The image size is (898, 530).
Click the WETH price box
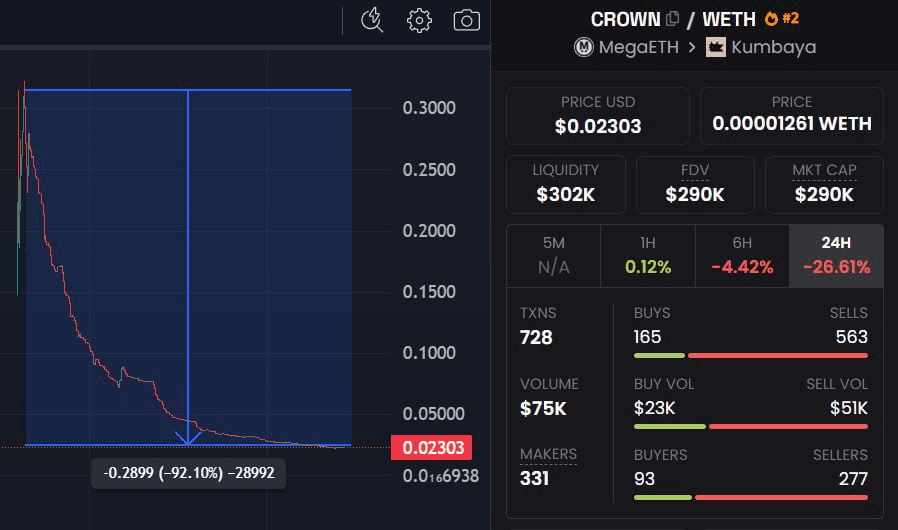tap(791, 115)
